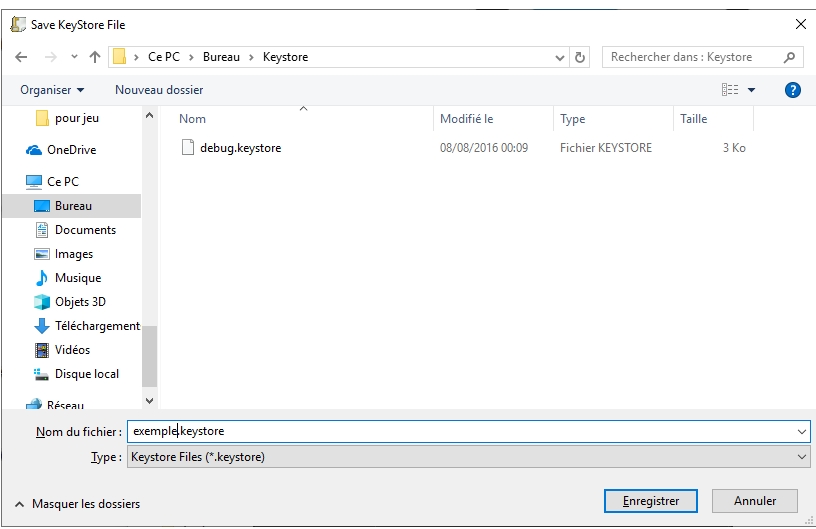
Task: Refresh the Keystore folder view
Action: [x=581, y=57]
